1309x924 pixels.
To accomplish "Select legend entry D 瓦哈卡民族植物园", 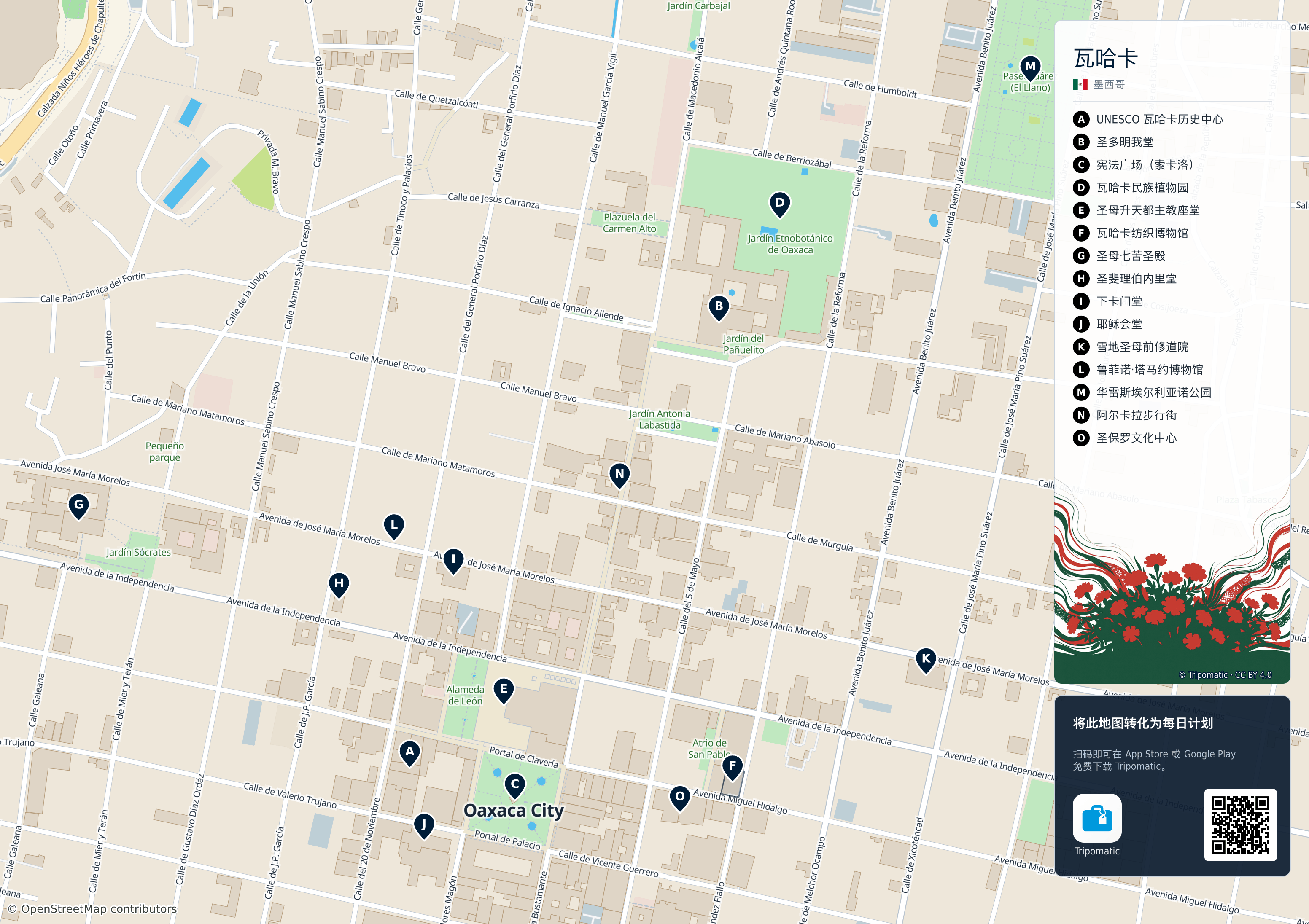I will [x=1131, y=188].
